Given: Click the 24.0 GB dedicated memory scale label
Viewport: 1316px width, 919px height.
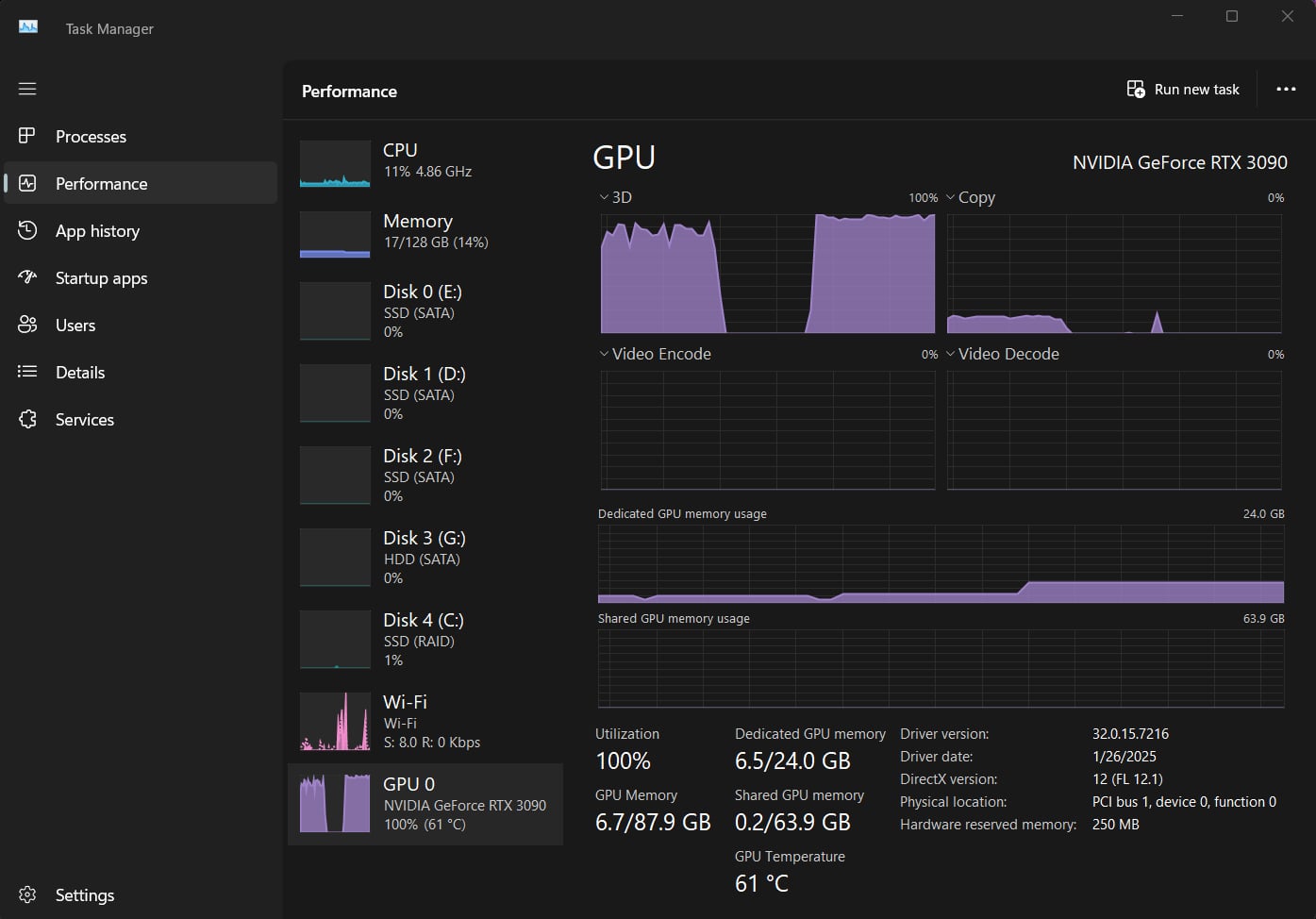Looking at the screenshot, I should tap(1263, 514).
